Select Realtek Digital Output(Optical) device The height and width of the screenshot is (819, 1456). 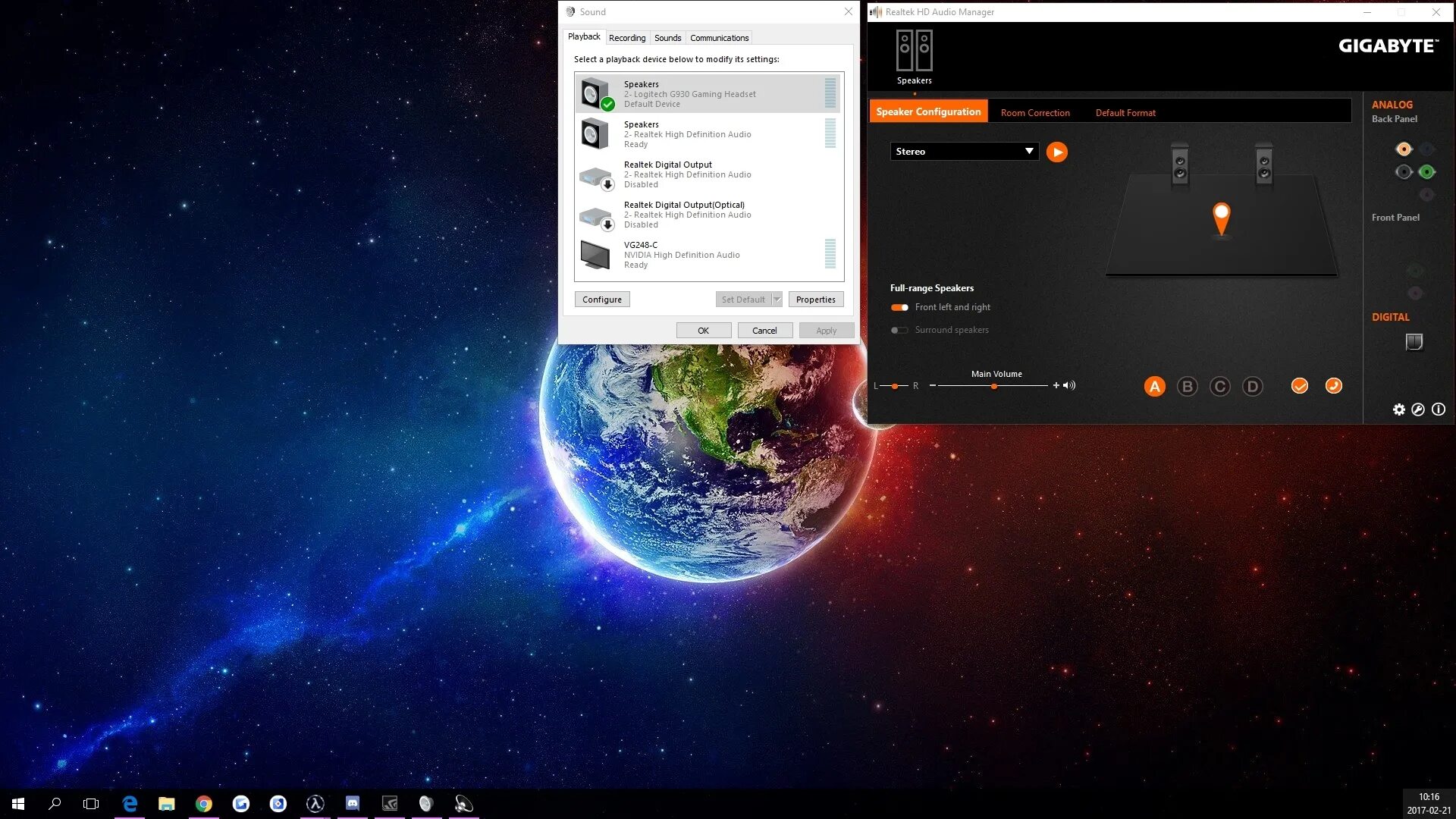708,215
